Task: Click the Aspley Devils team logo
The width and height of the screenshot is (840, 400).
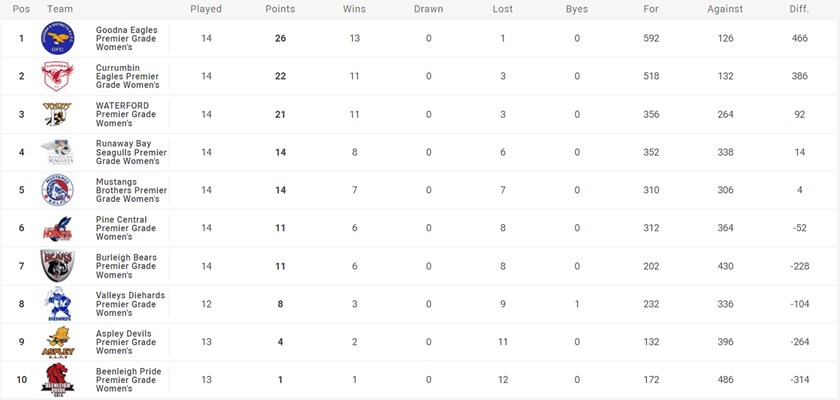Action: pyautogui.click(x=57, y=342)
